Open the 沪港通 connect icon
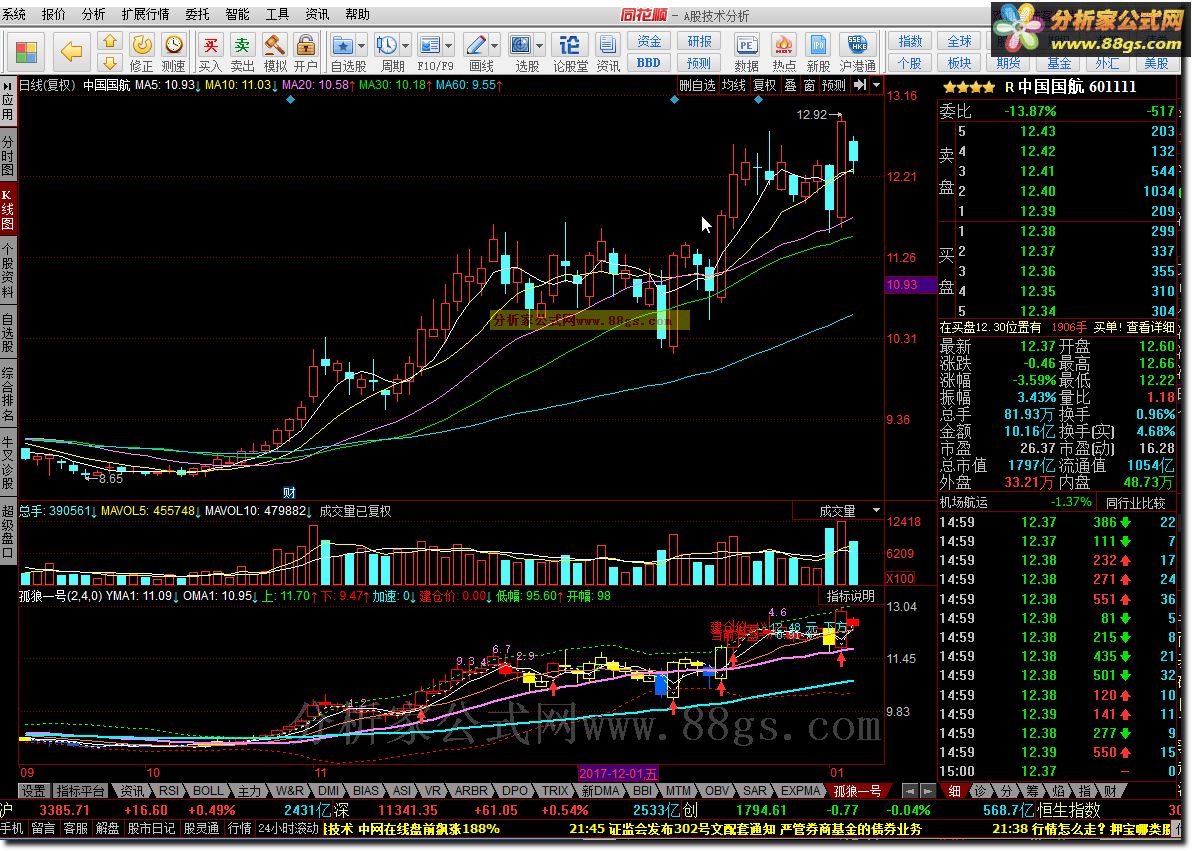This screenshot has width=1193, height=851. 857,53
